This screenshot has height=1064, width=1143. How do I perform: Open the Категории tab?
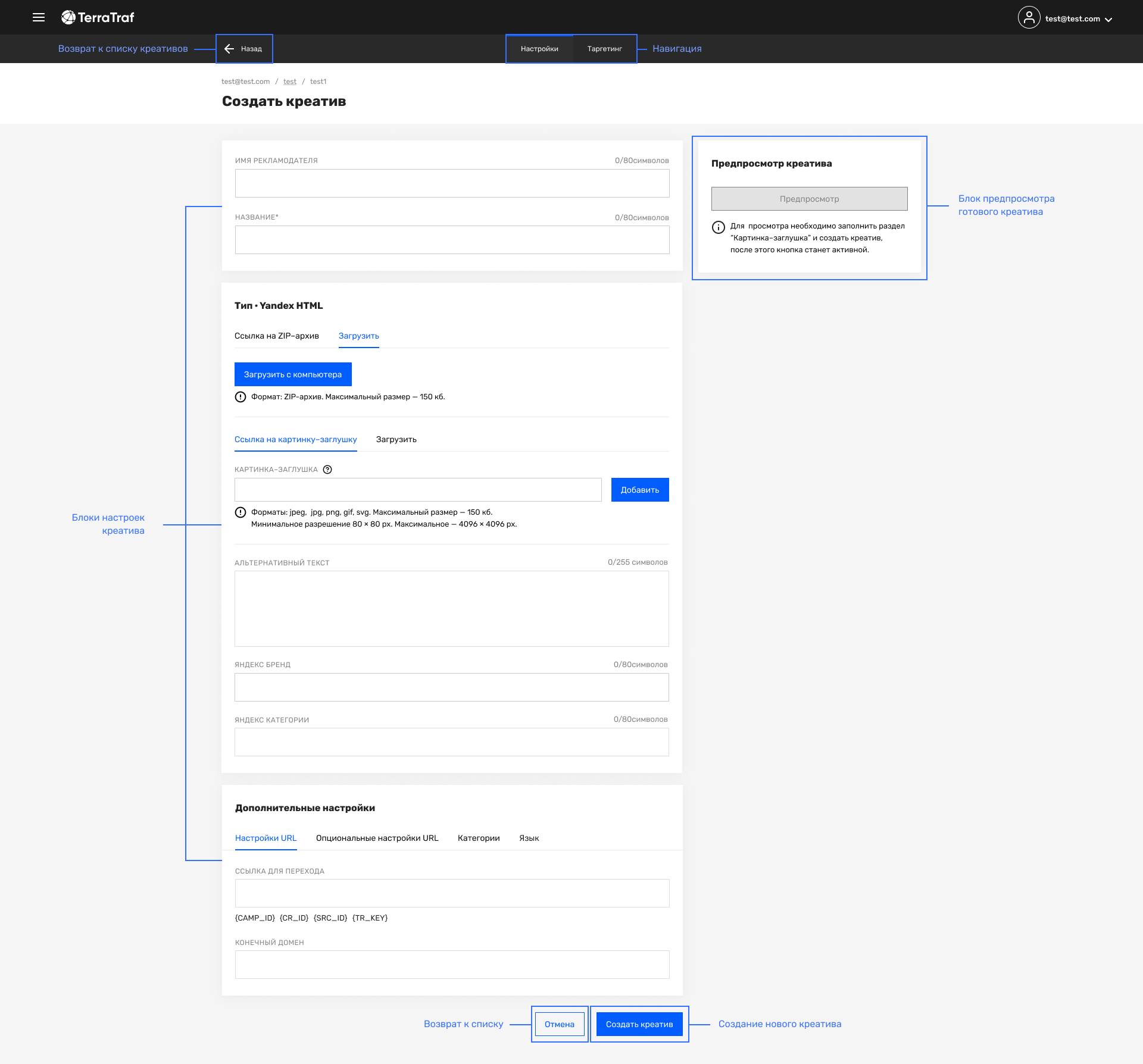pyautogui.click(x=479, y=838)
